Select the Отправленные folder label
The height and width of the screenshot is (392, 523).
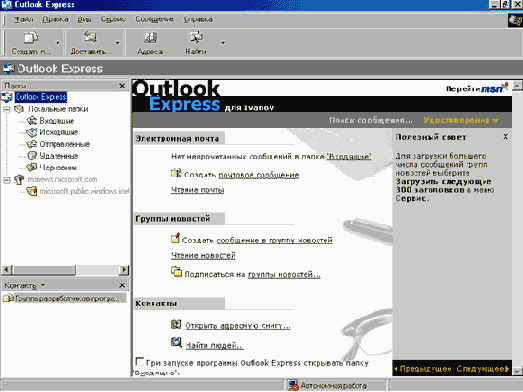(65, 144)
